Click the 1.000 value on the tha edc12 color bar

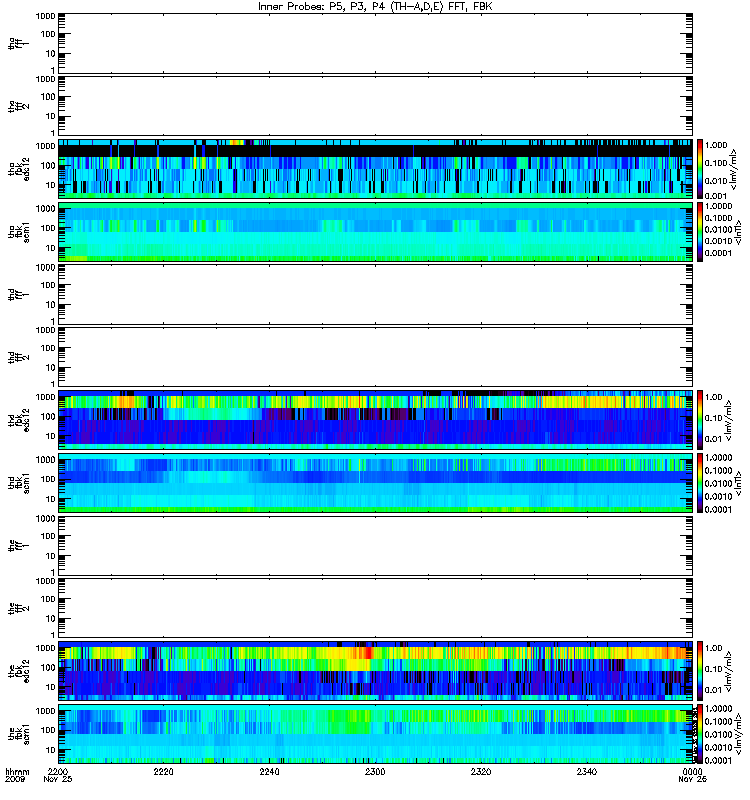[716, 145]
